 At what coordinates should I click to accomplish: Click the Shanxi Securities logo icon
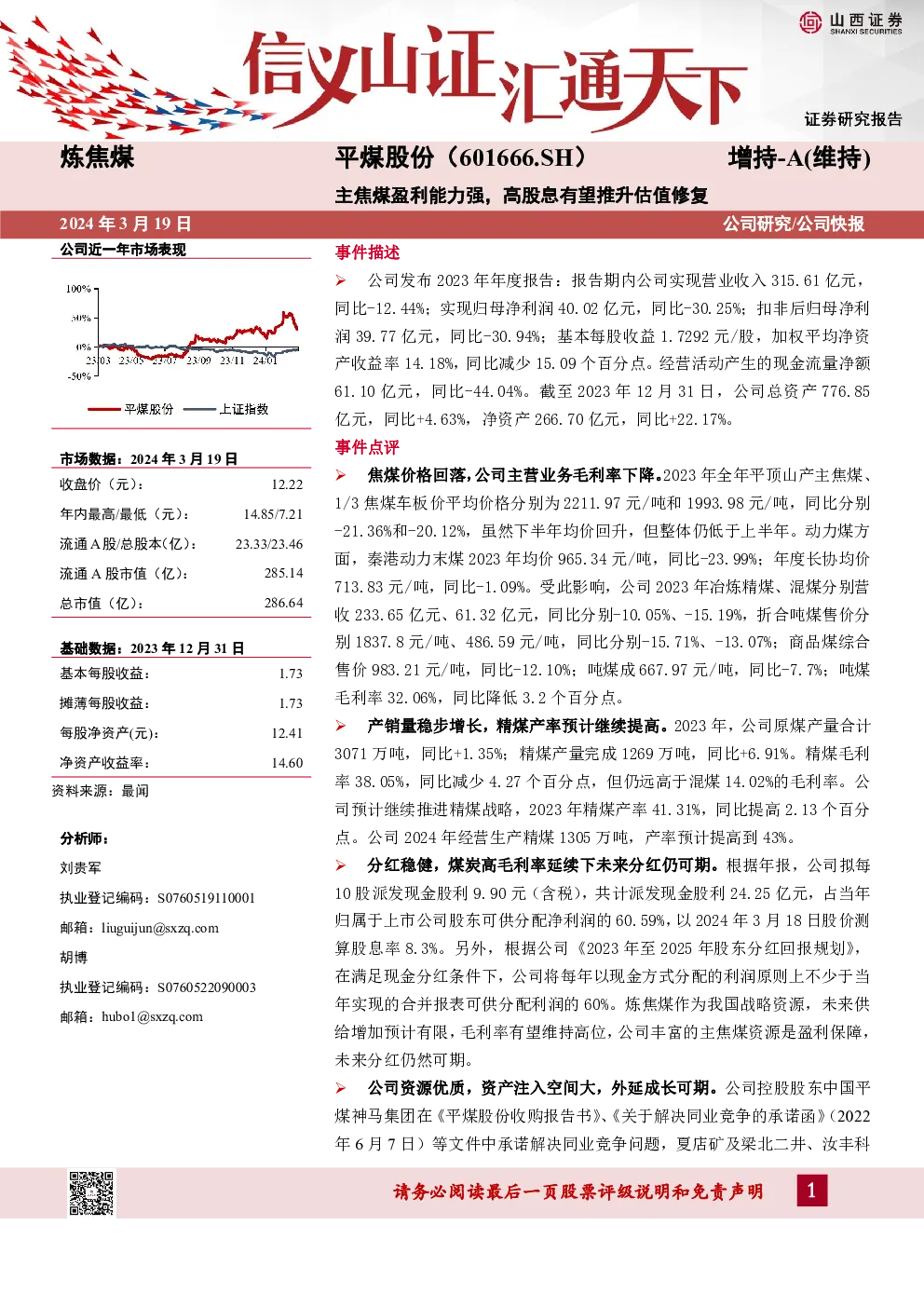coord(811,21)
